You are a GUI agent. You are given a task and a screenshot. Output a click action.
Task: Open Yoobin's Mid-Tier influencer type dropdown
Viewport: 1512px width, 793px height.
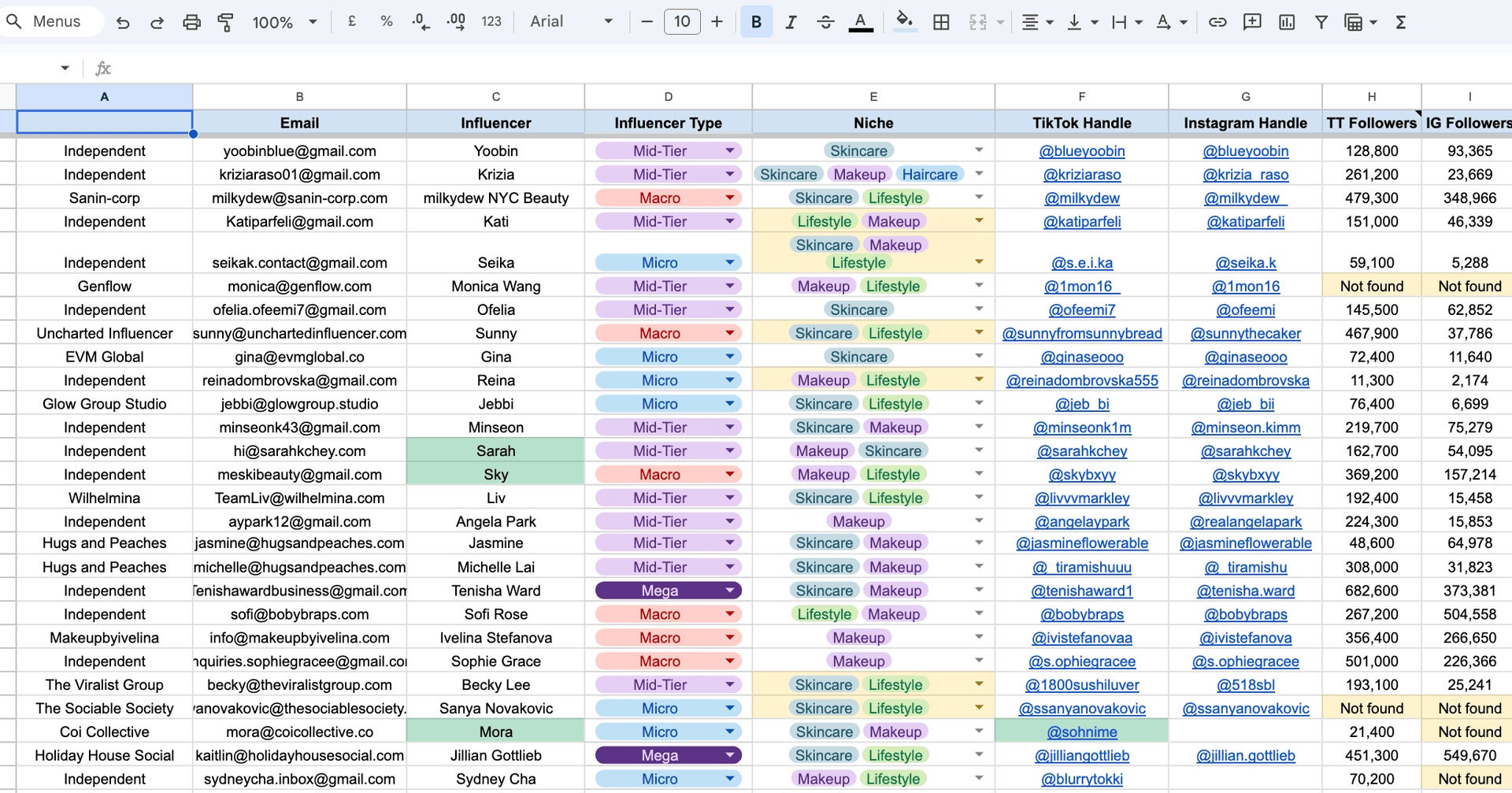[730, 150]
